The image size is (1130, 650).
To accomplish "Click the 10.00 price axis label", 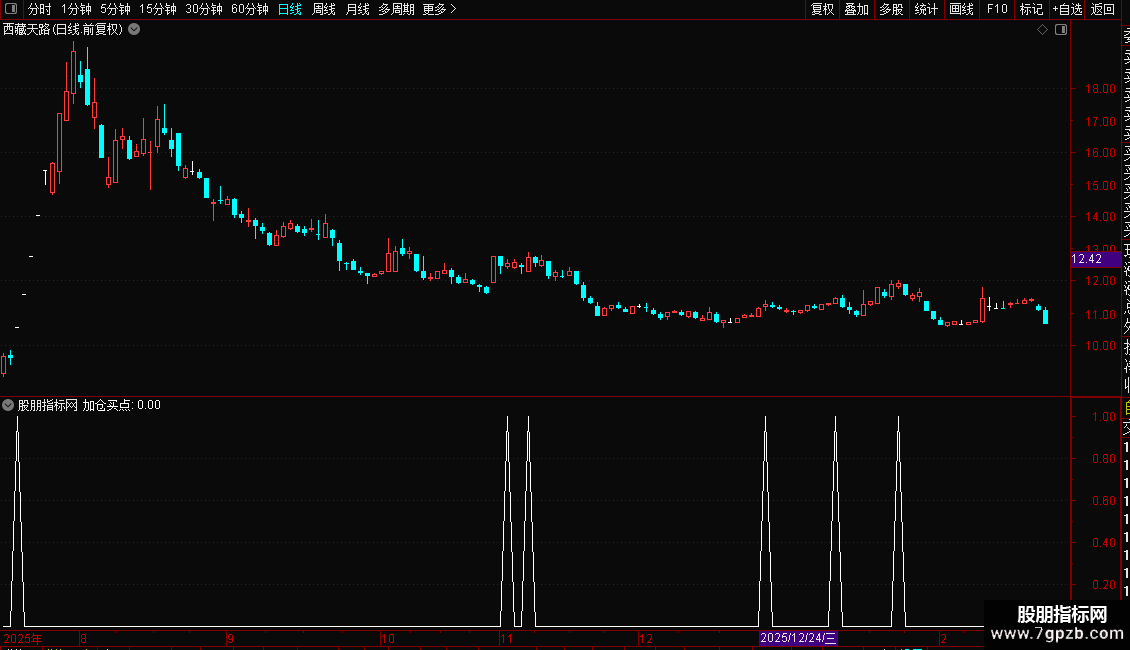I will click(1100, 345).
